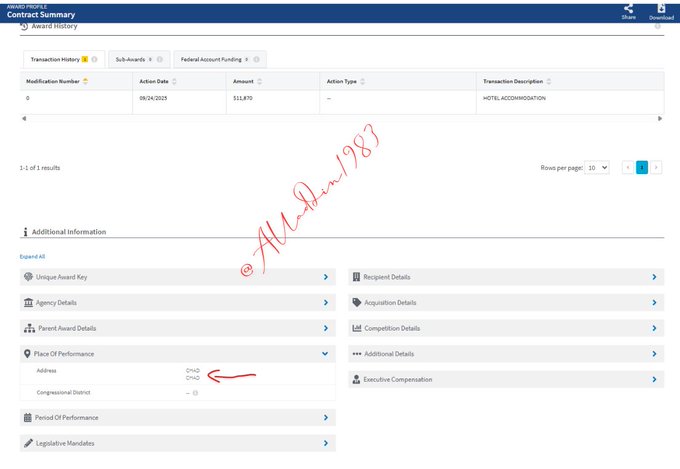Click the Transaction History info icon
The image size is (680, 469).
point(94,59)
